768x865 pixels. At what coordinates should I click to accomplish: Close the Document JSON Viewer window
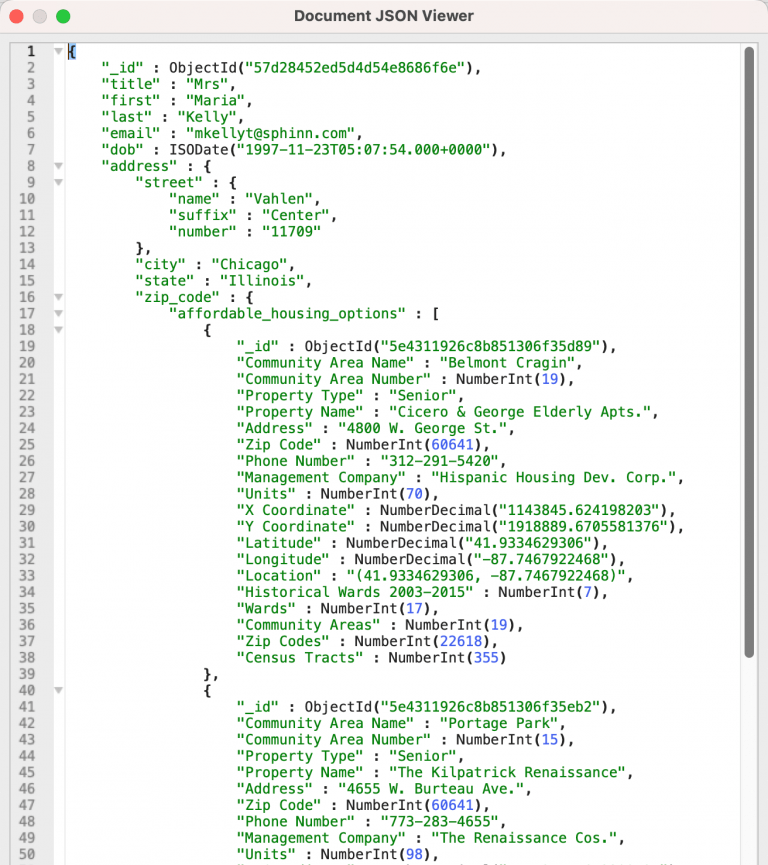coord(19,16)
